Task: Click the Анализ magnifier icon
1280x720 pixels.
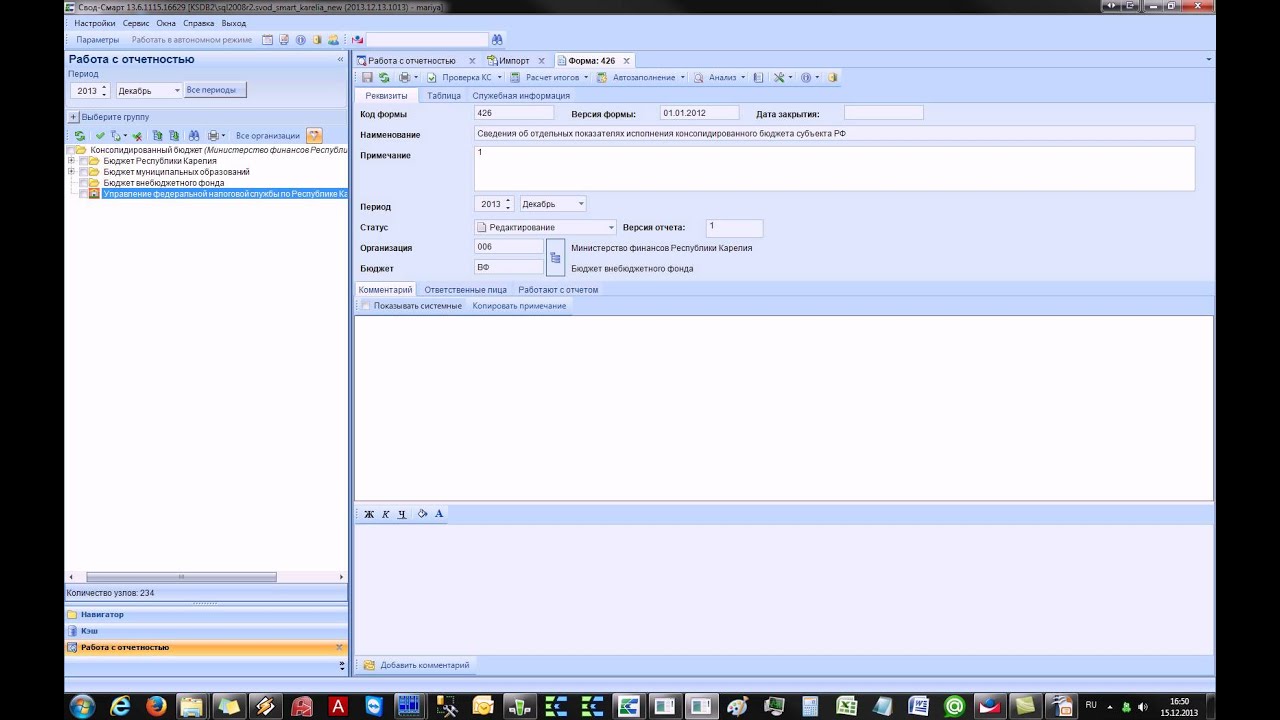Action: pyautogui.click(x=699, y=77)
